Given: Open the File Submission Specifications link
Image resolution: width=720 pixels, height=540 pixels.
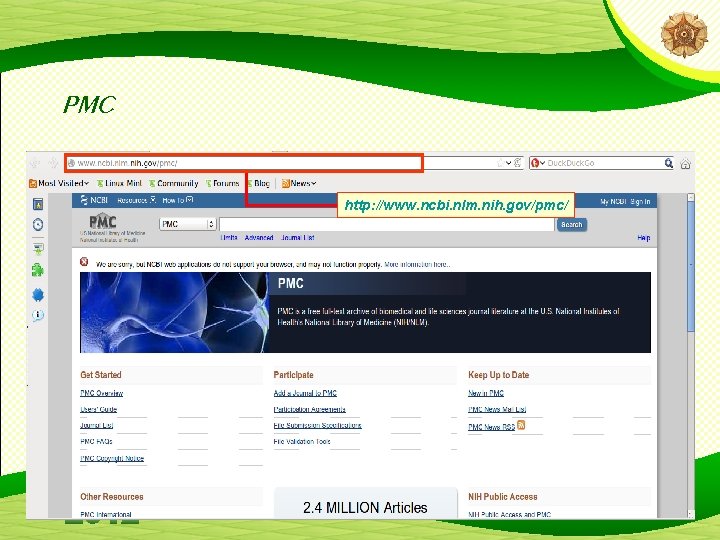Looking at the screenshot, I should [x=318, y=425].
